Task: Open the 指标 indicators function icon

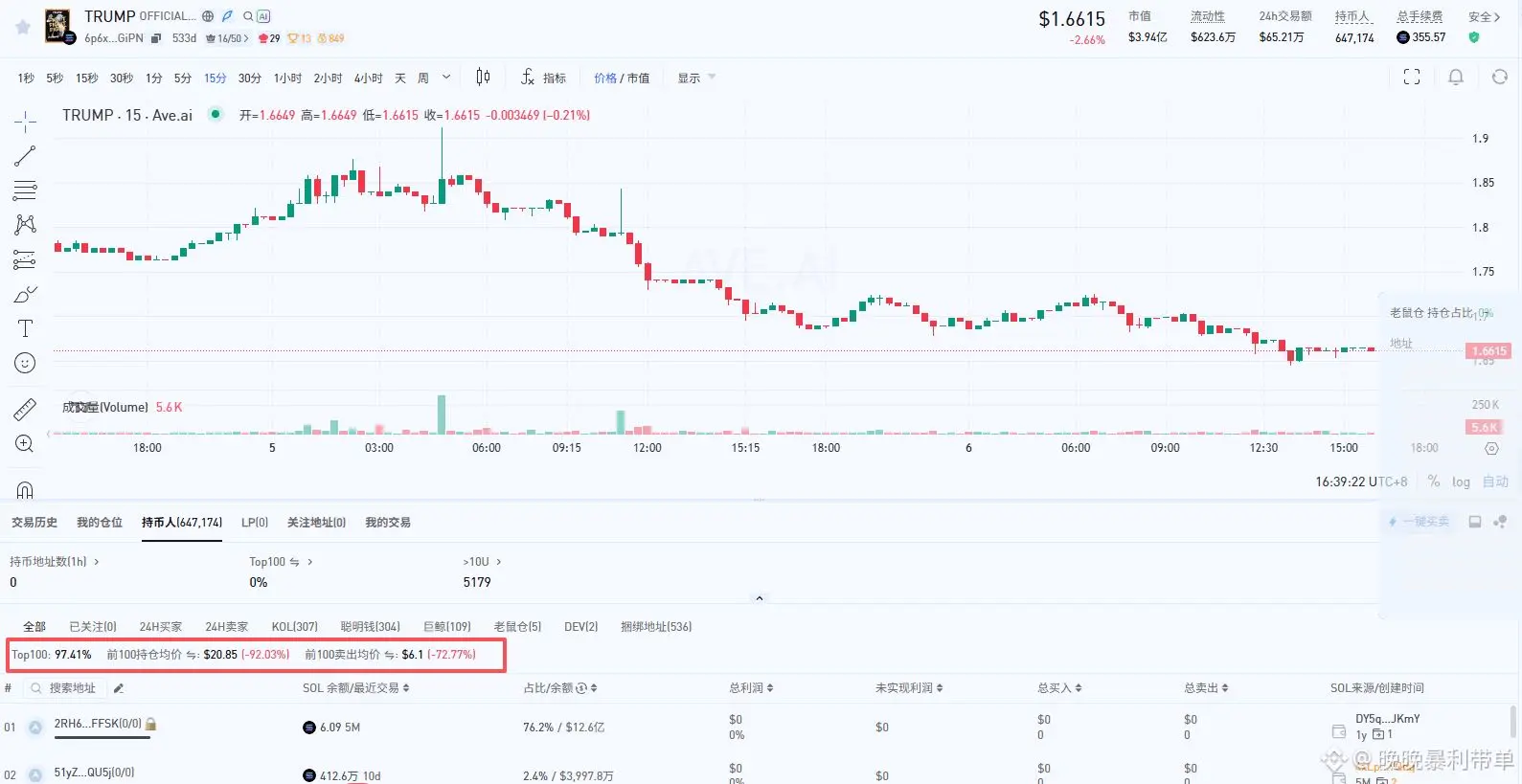Action: [528, 78]
